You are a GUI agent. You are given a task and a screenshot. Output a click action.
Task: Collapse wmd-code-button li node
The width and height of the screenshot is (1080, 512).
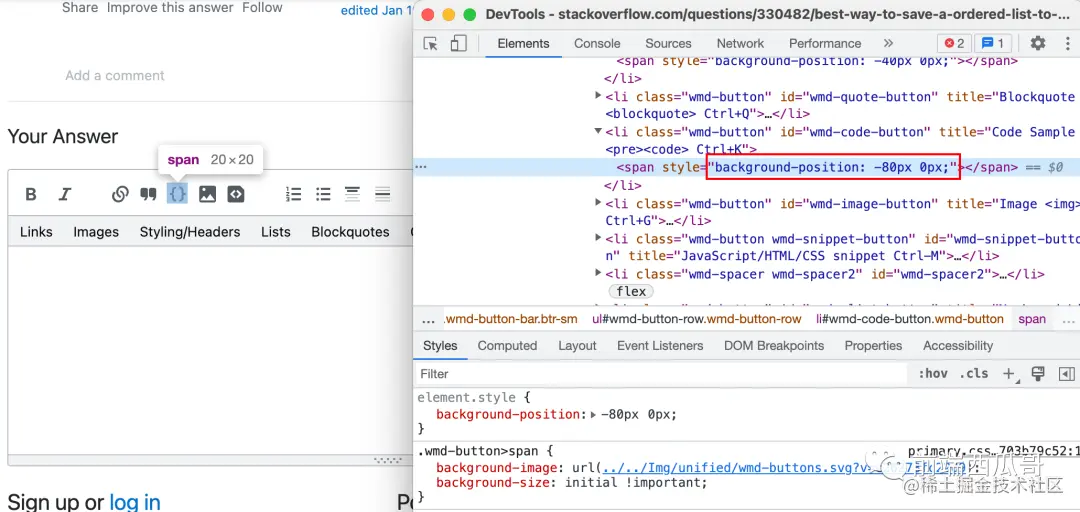tap(598, 131)
